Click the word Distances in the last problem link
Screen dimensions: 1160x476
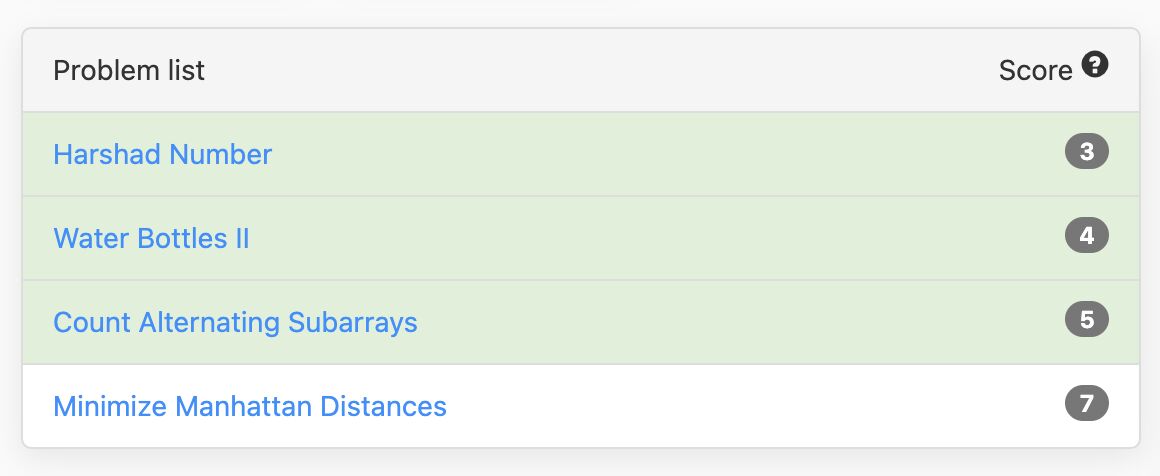click(x=383, y=406)
